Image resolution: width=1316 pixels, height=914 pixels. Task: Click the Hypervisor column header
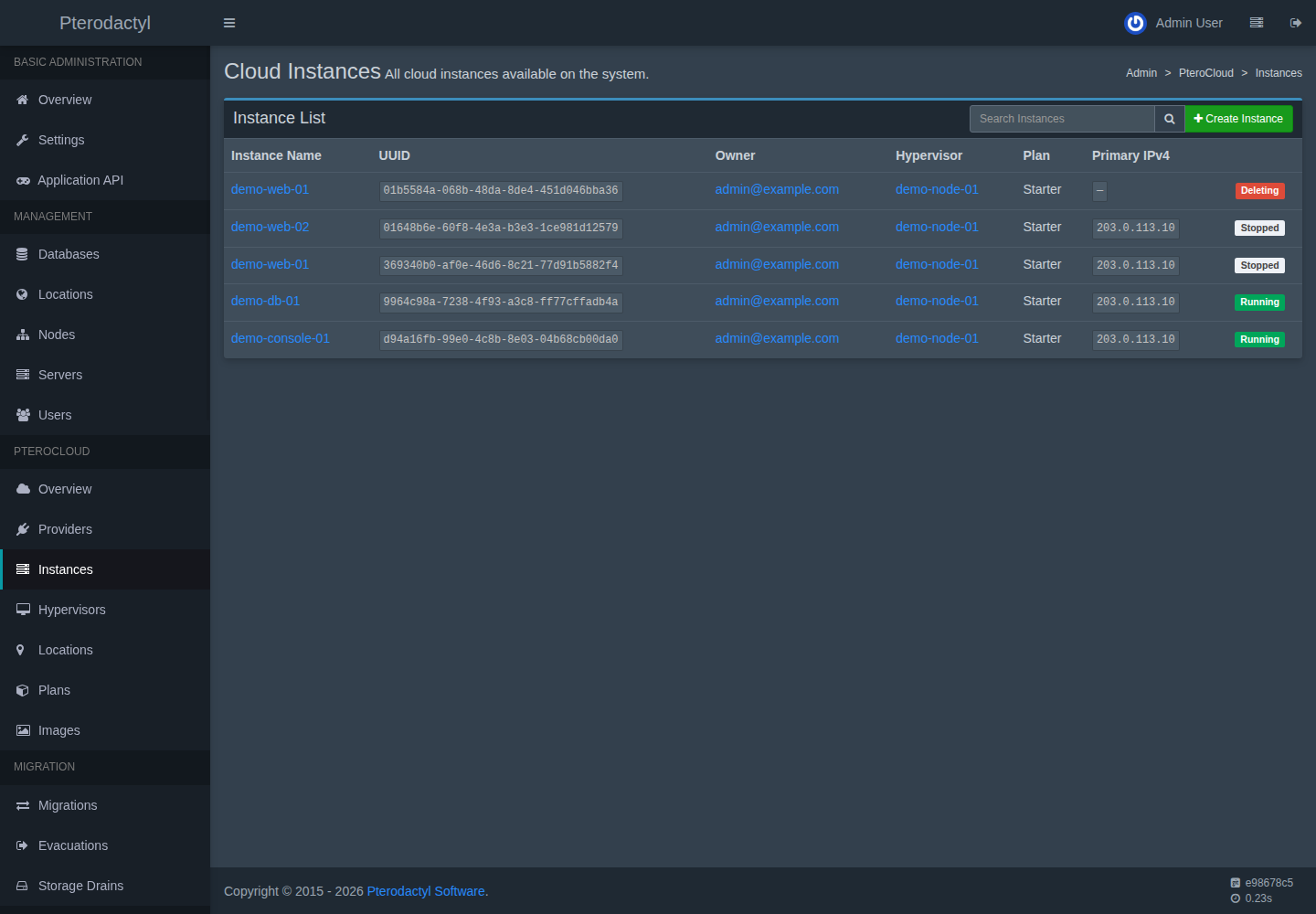click(x=929, y=155)
